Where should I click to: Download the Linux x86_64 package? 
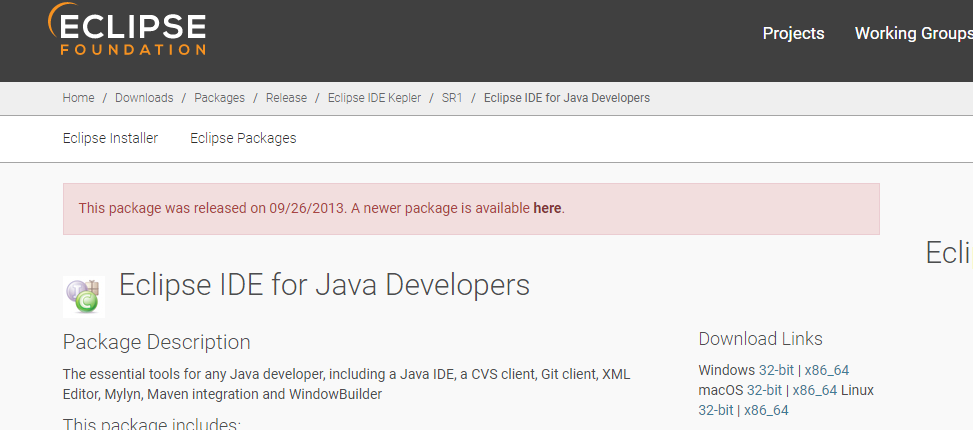[x=765, y=410]
